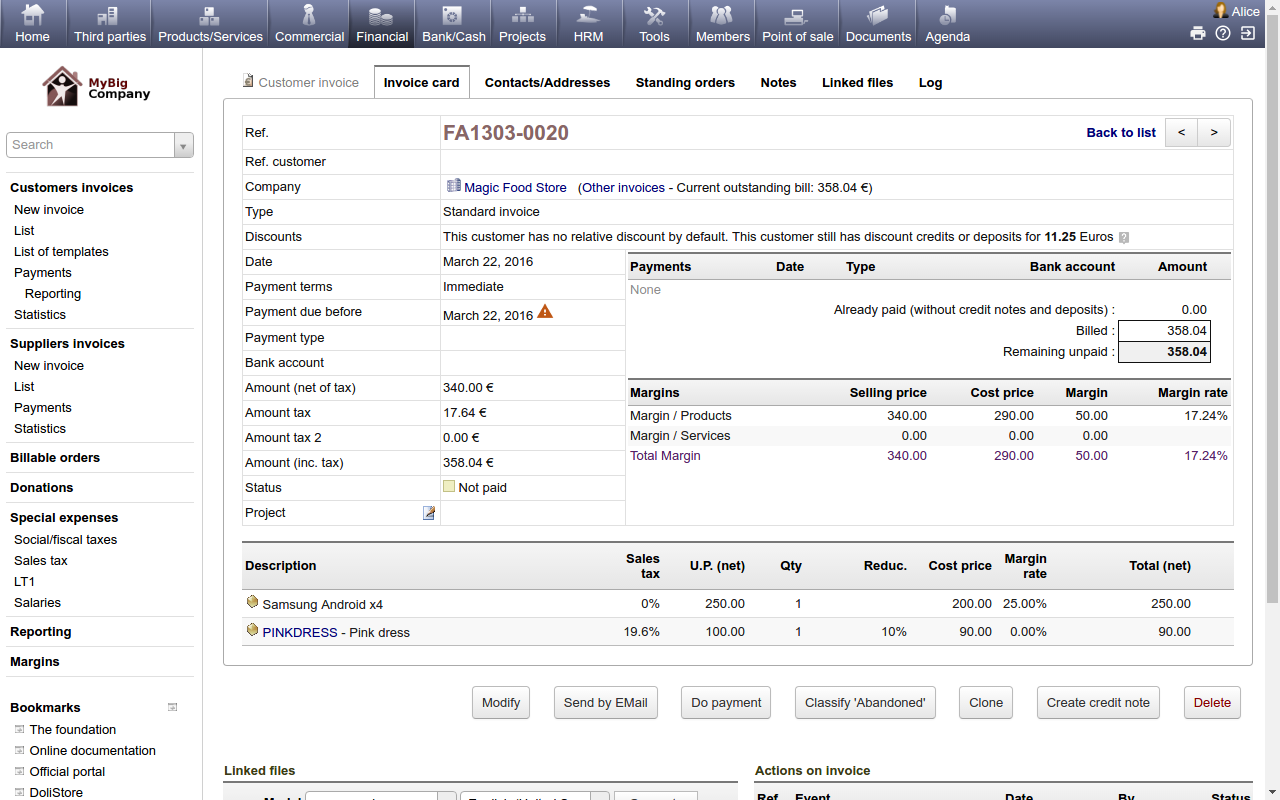Switch to the Contacts/Addresses tab

547,83
